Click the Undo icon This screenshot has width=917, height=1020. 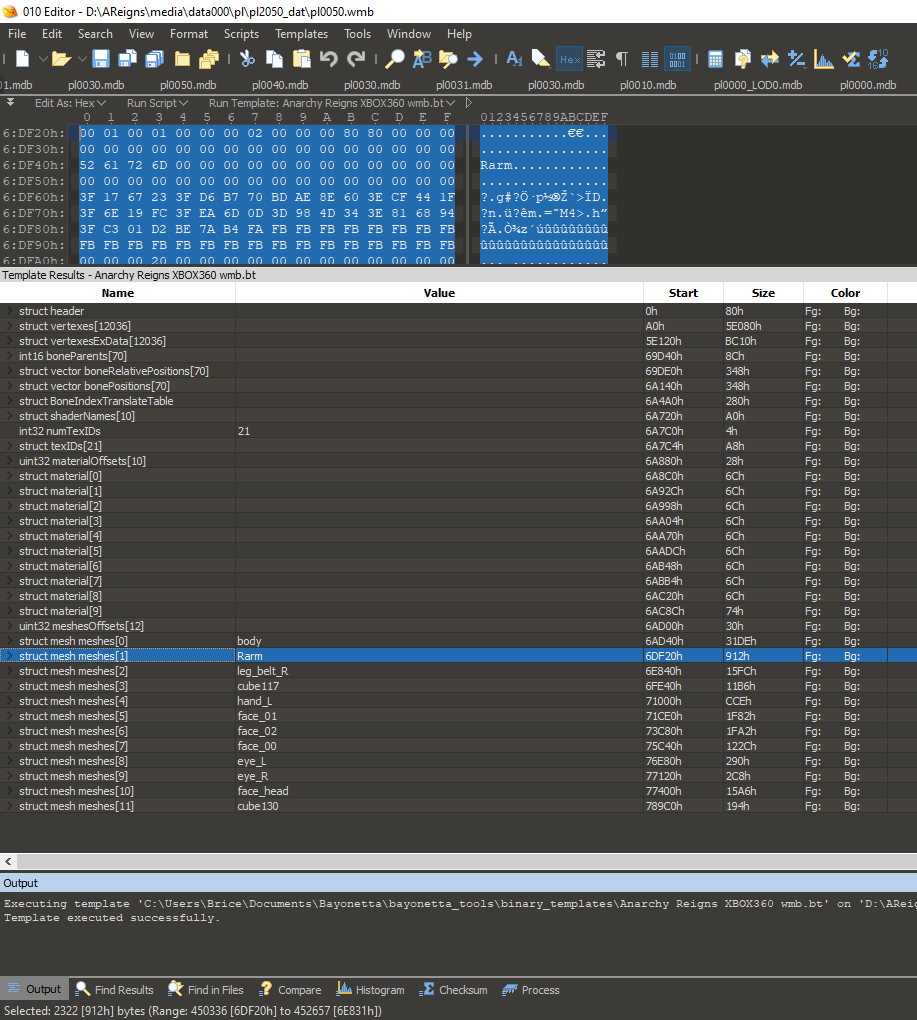point(330,59)
